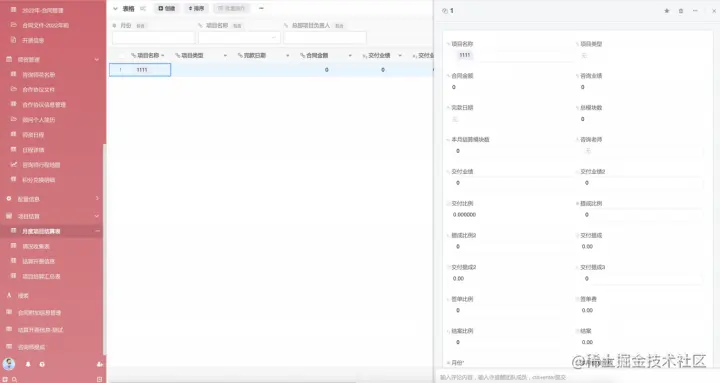
Task: Open the 交付业绩 column header arrow
Action: [x=400, y=56]
